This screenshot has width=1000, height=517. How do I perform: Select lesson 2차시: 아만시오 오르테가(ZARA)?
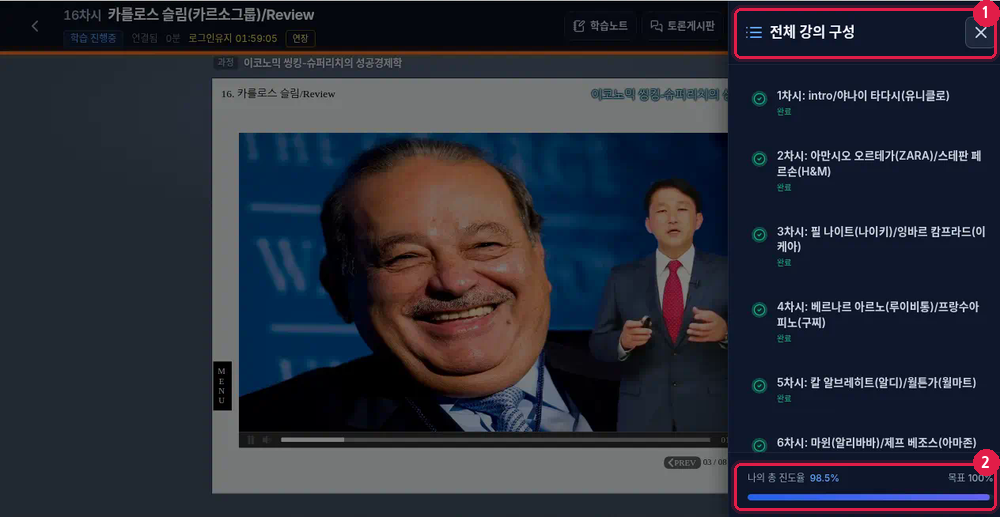879,164
